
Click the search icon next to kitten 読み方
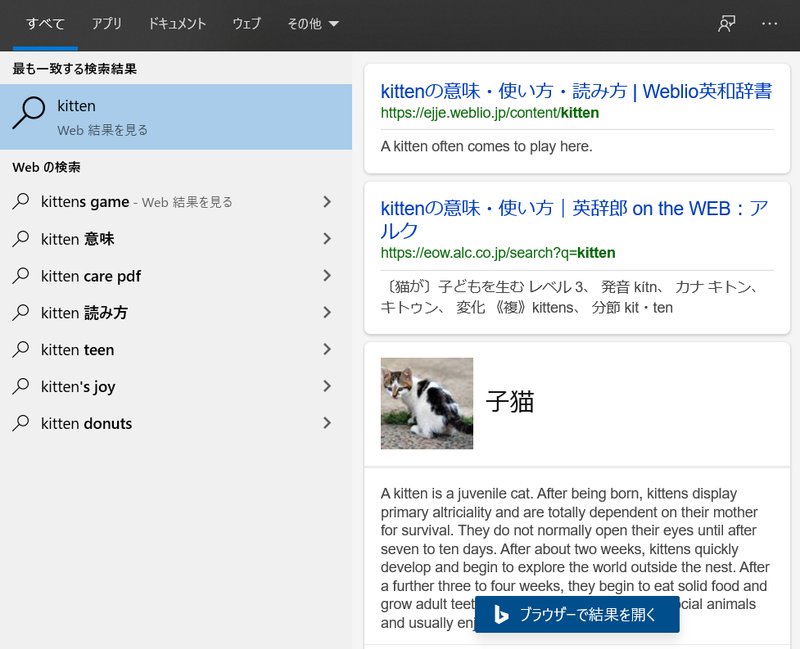point(21,312)
